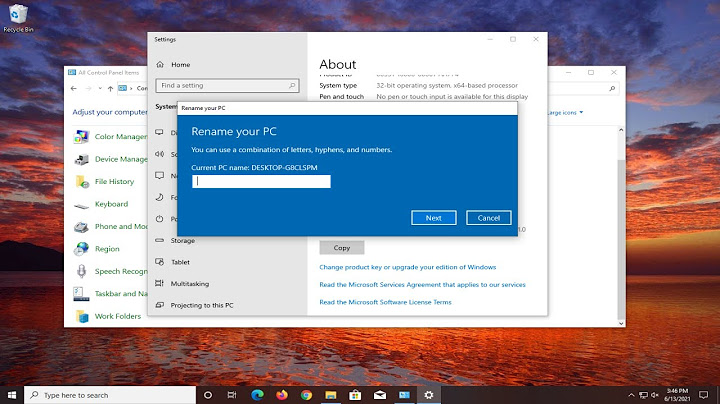Select Multitasking in Settings sidebar
Screen dimensions: 720x404
[190, 284]
